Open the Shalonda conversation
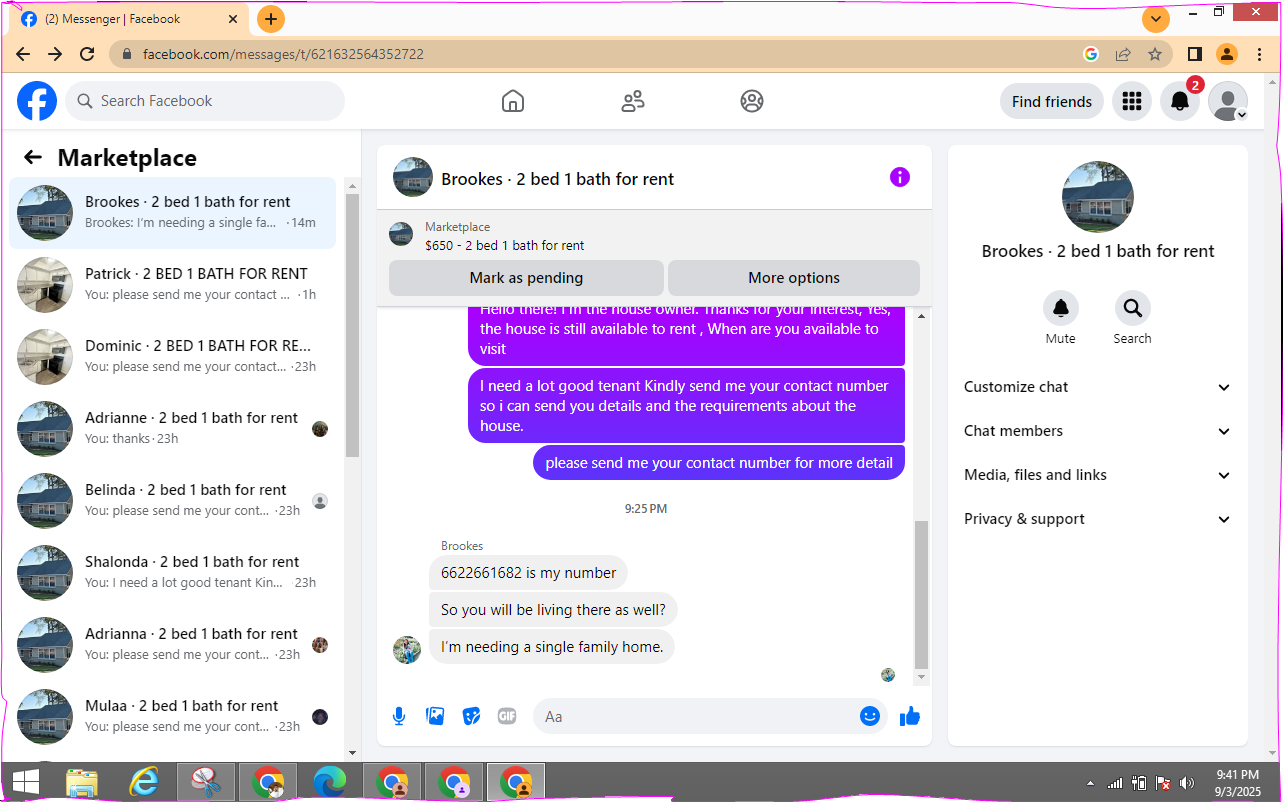This screenshot has width=1283, height=802. tap(173, 573)
